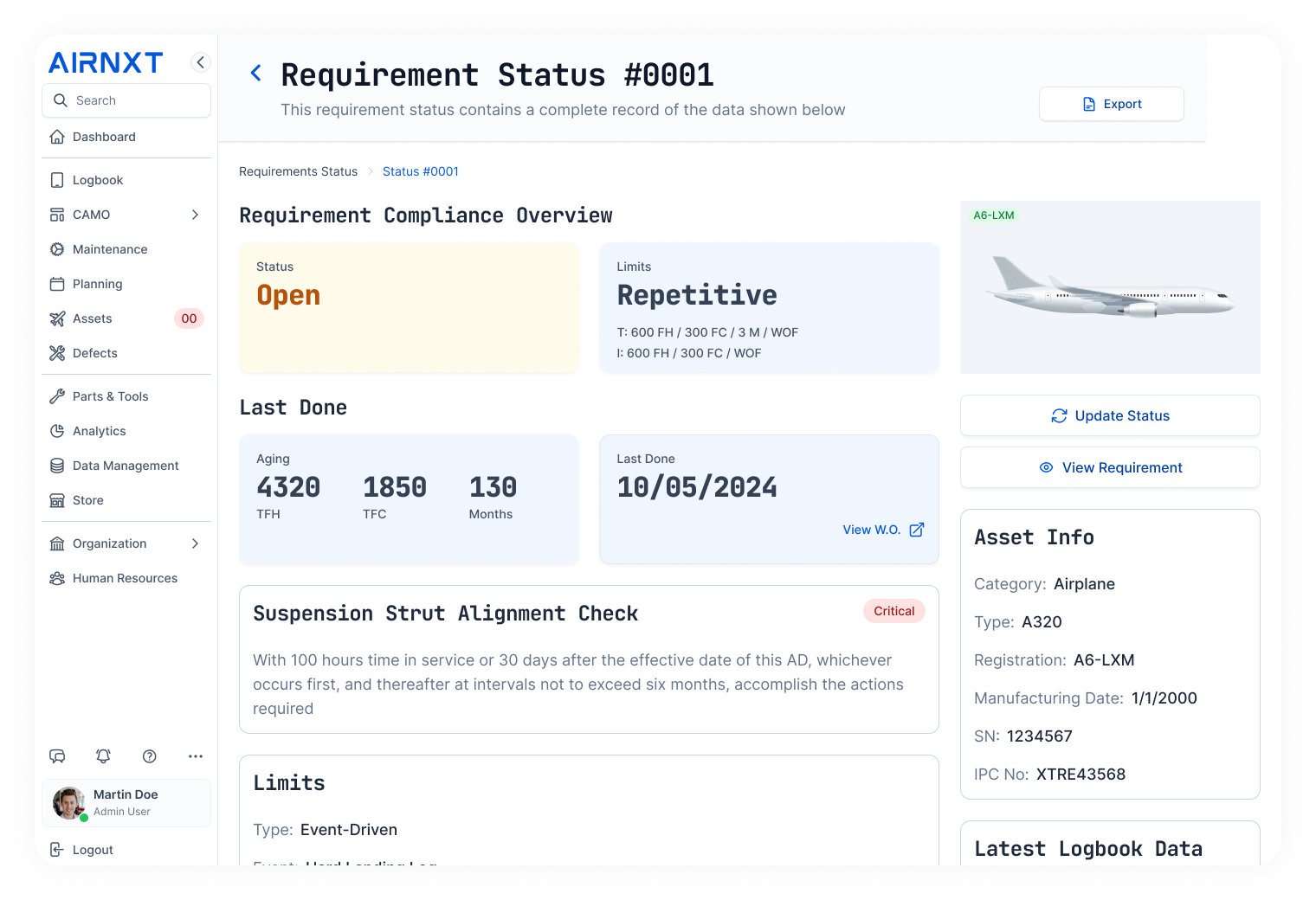Click inside the Search field

pos(126,100)
